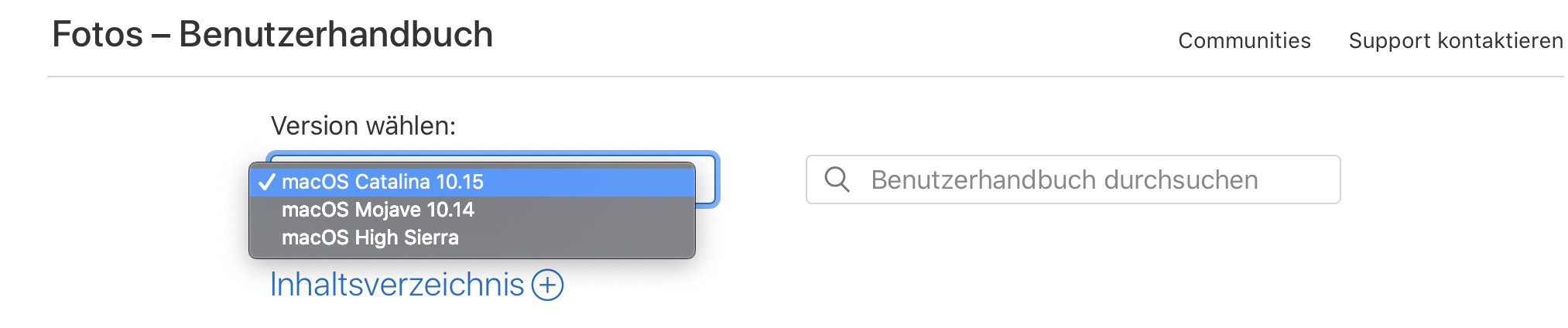Viewport: 1568px width, 328px height.
Task: Pick macOS Catalina 10.15 in version list
Action: pos(382,182)
